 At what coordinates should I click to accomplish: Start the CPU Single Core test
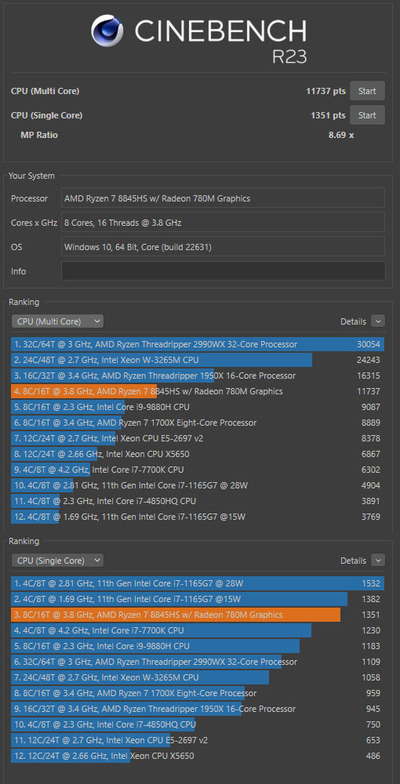point(367,115)
